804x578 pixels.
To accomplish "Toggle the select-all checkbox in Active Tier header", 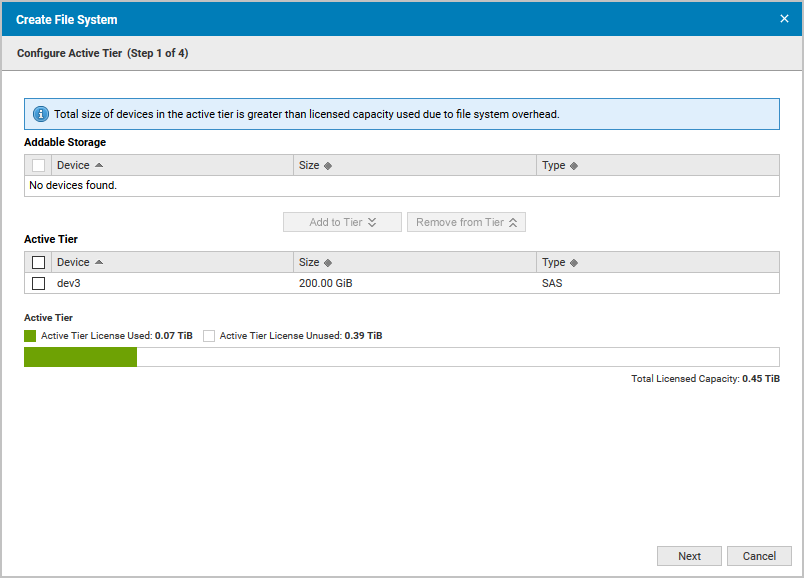I will 37,261.
